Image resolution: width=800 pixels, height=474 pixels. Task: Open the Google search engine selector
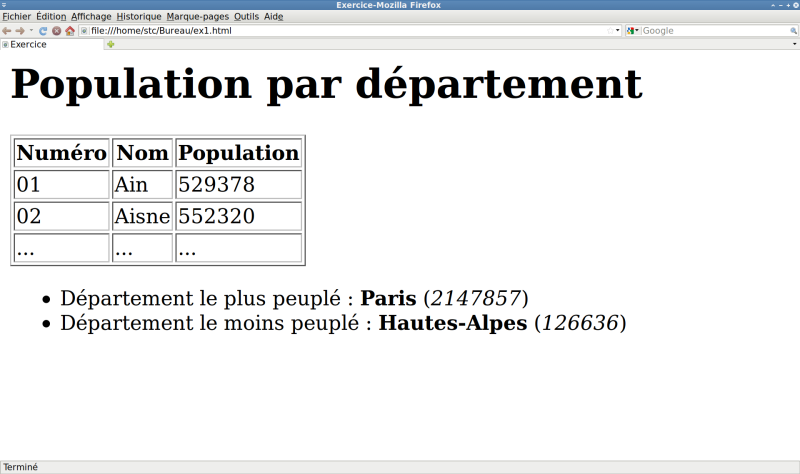click(633, 31)
